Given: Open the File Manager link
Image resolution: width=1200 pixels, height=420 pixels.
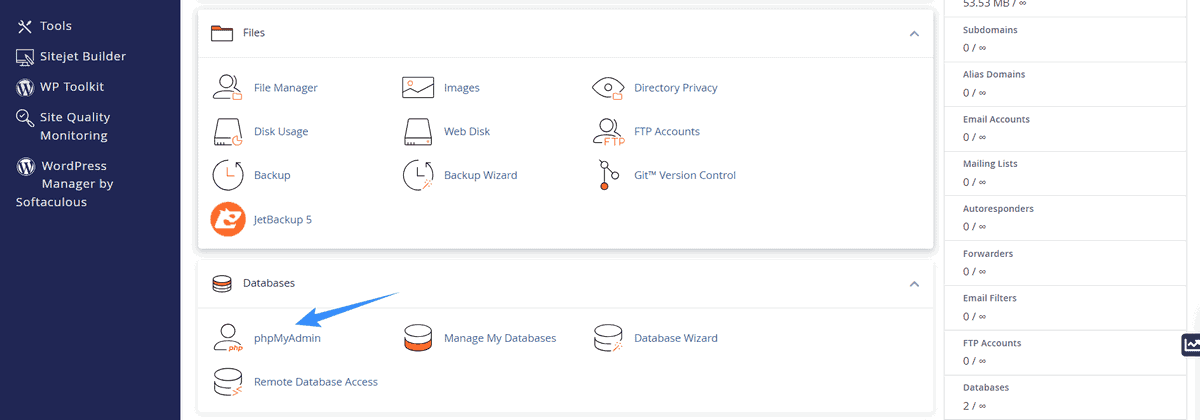Looking at the screenshot, I should [x=286, y=88].
